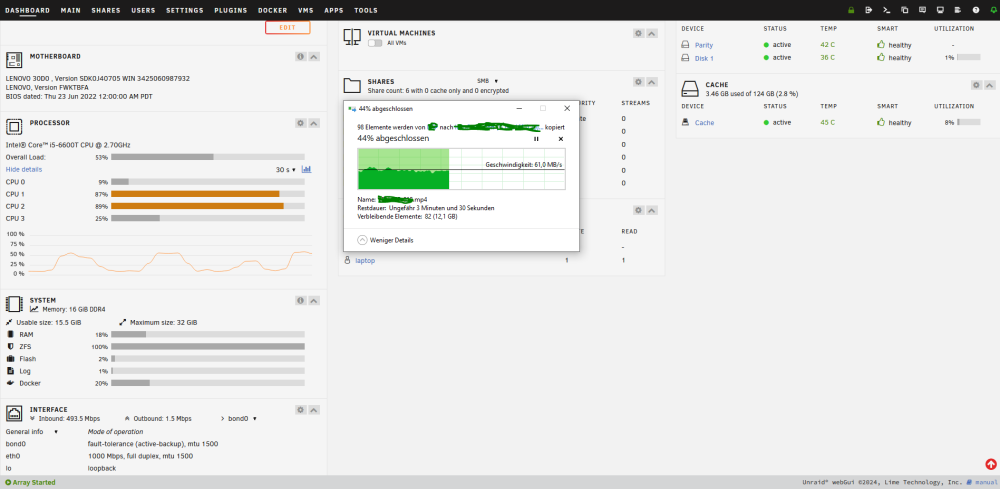The width and height of the screenshot is (1000, 489).
Task: Open the Cache device link
Action: [x=705, y=122]
